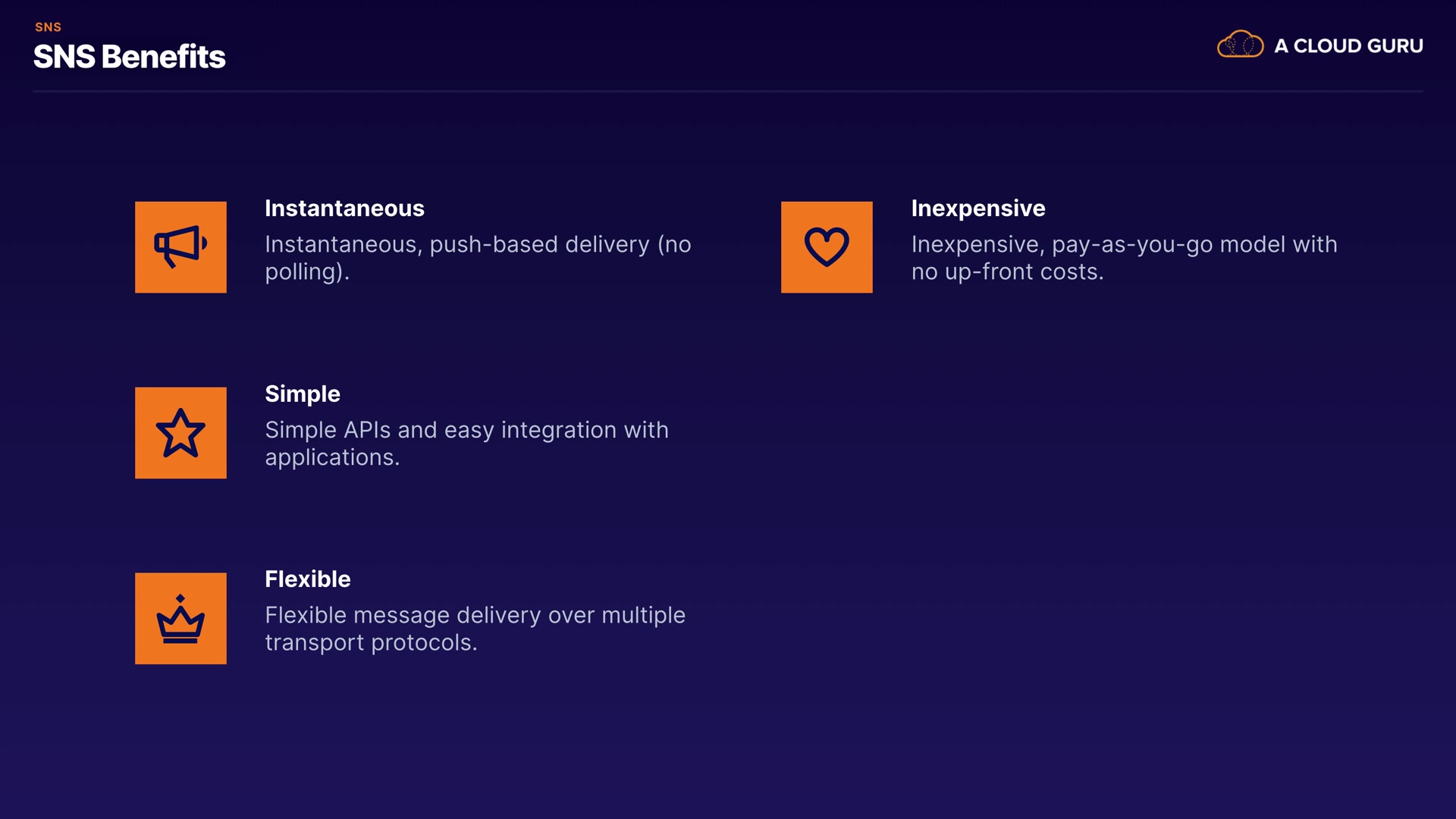The image size is (1456, 819).
Task: Click the word "applications" under Simple
Action: tap(328, 458)
